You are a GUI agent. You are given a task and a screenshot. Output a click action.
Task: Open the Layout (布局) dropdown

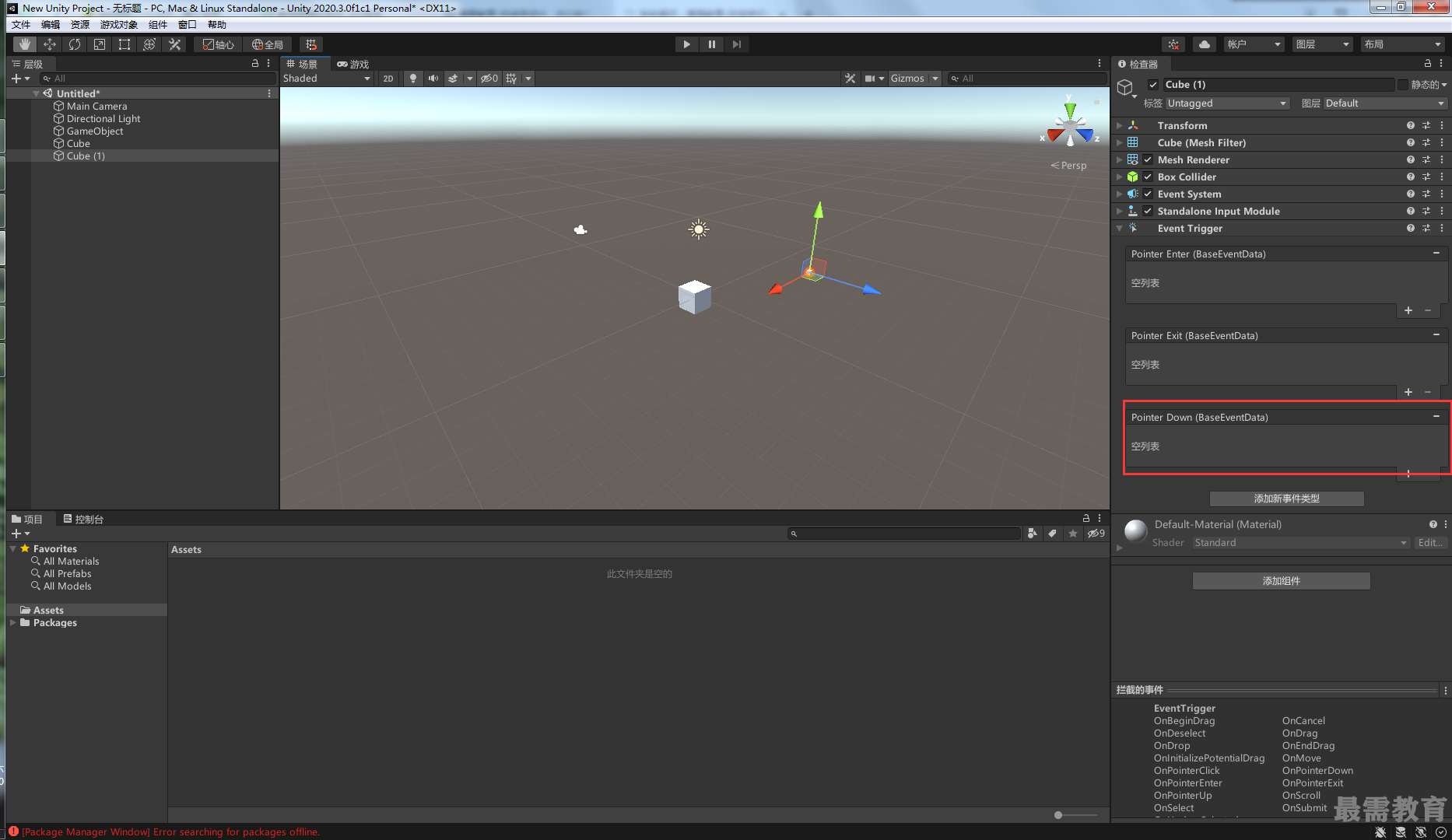click(1403, 44)
